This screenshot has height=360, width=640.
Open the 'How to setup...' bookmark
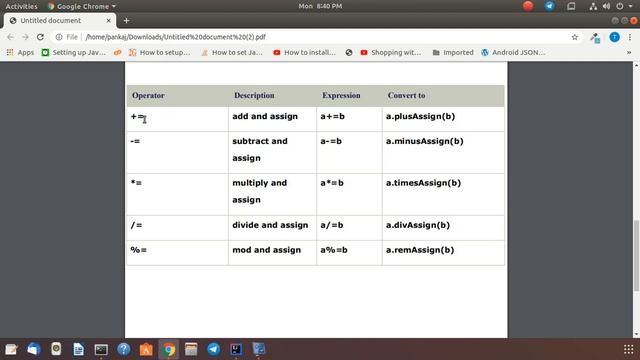(x=160, y=52)
